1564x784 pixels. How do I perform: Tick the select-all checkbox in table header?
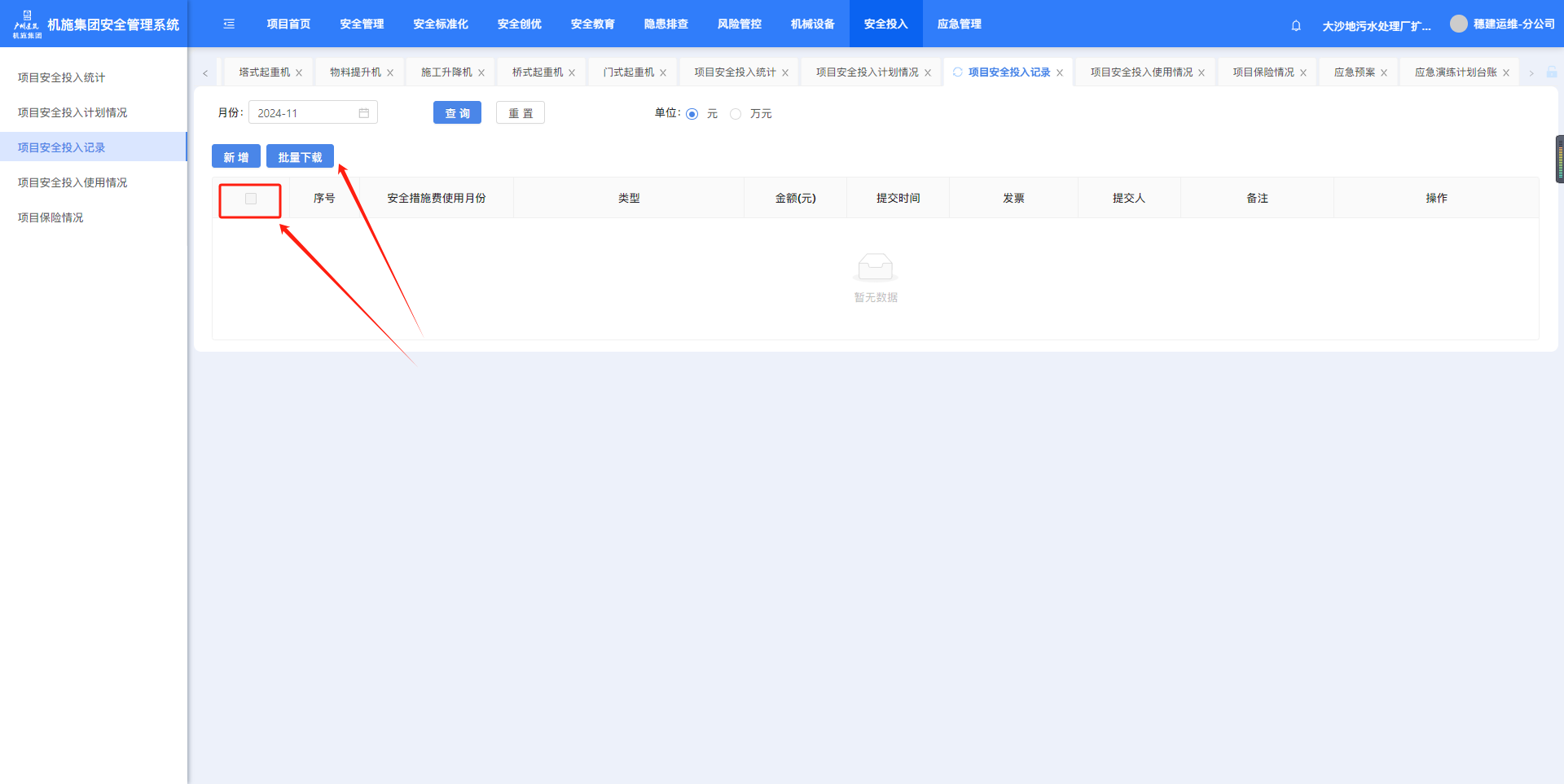click(x=251, y=199)
